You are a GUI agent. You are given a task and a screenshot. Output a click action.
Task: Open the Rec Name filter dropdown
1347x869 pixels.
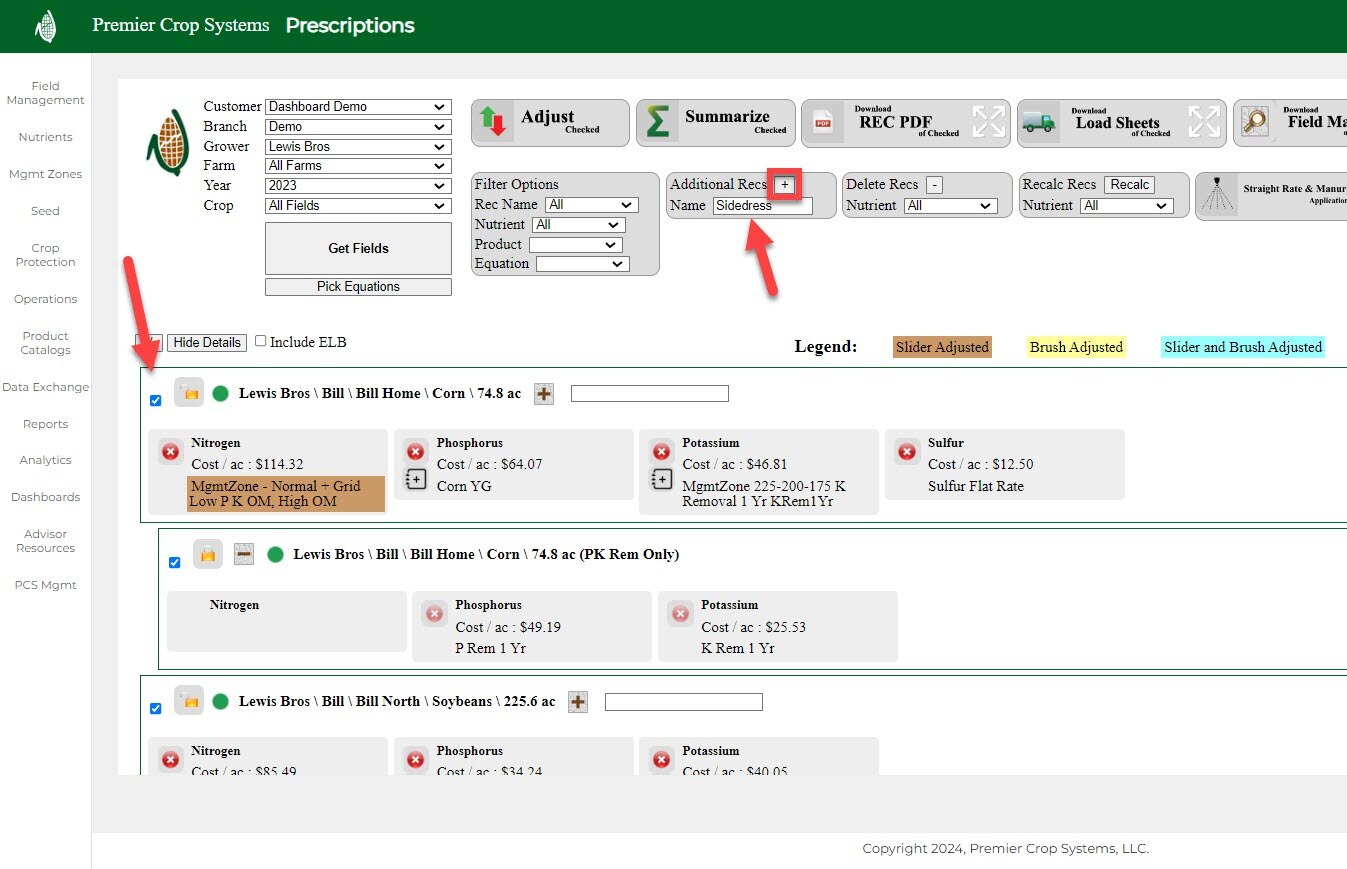(591, 204)
